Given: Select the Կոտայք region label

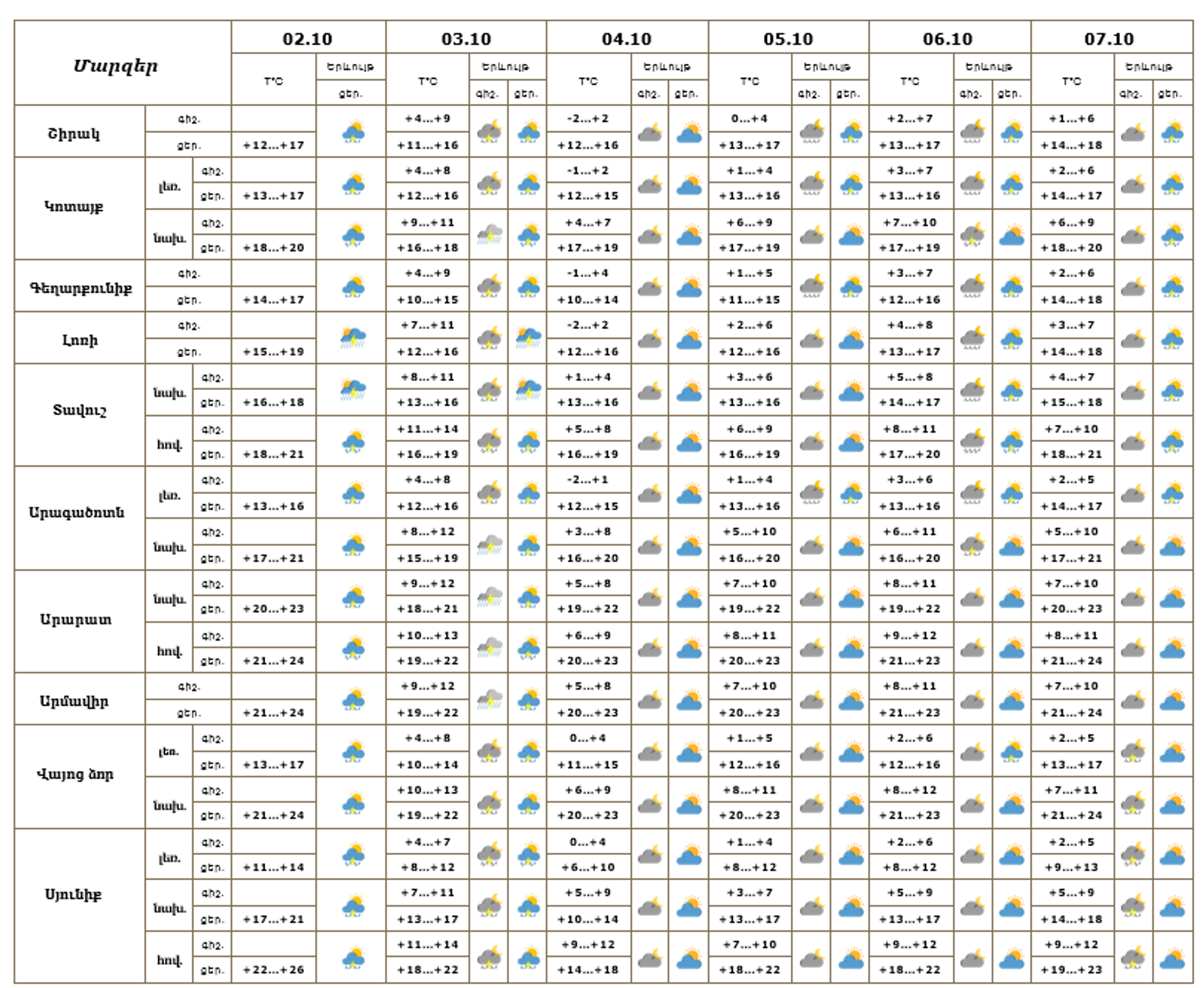Looking at the screenshot, I should (x=74, y=206).
